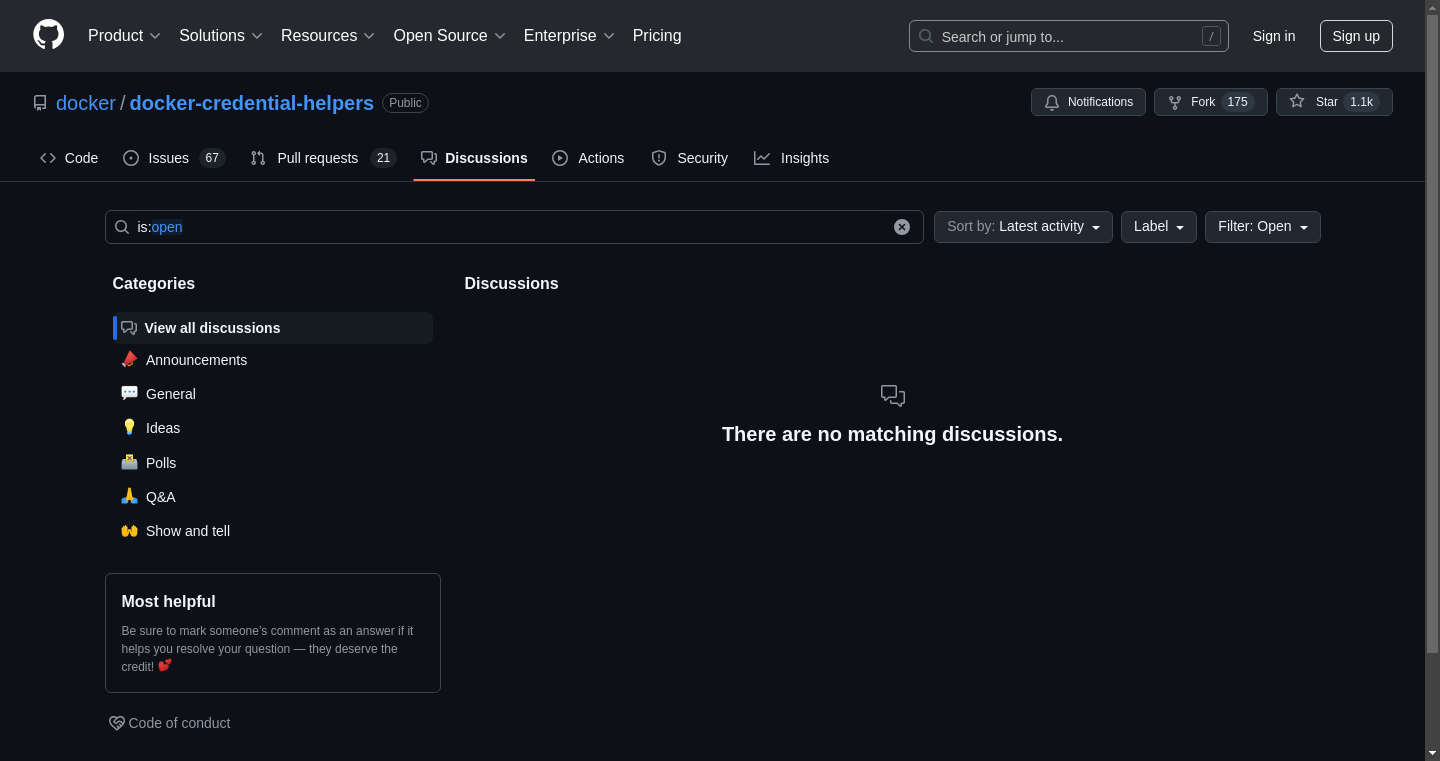Click the 1.1k star count badge
This screenshot has width=1440, height=761.
1361,102
